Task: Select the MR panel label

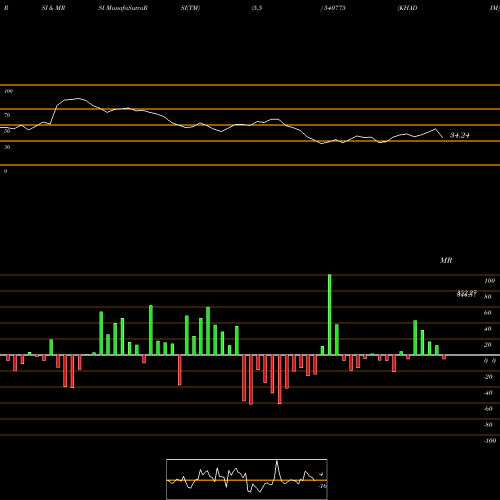Action: 446,260
